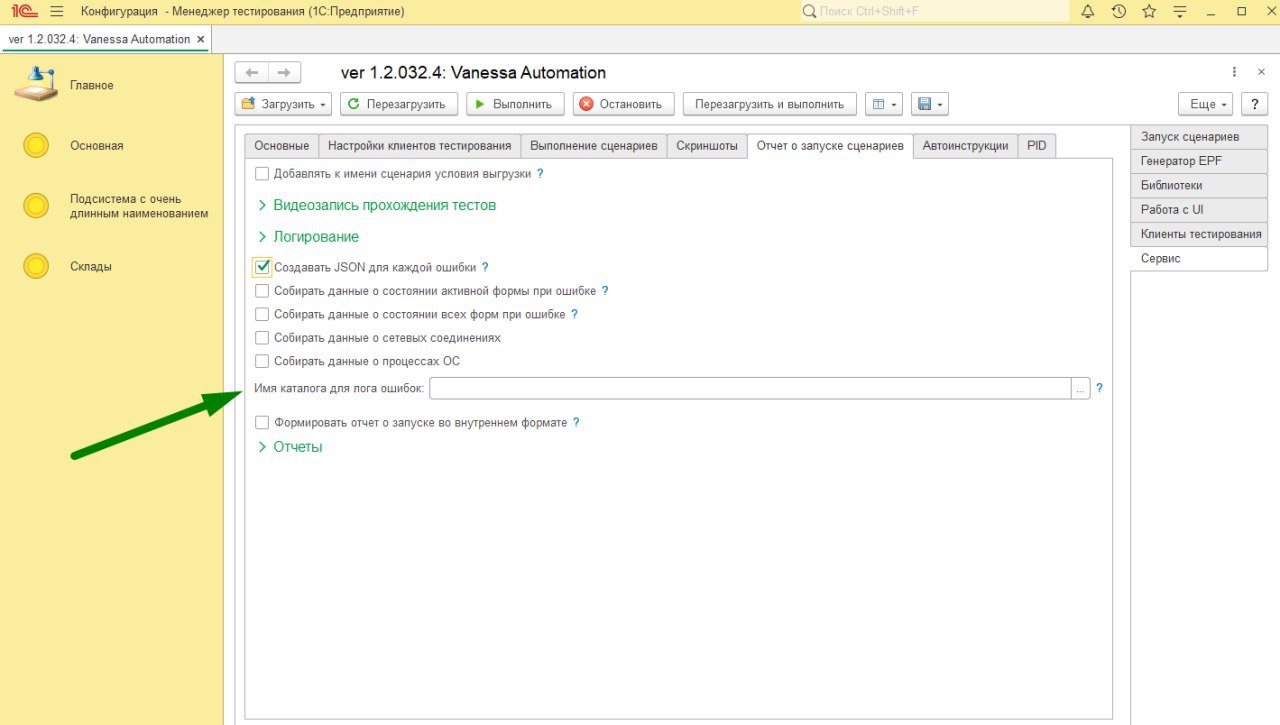Image resolution: width=1280 pixels, height=725 pixels.
Task: Open Библиотеки side tab
Action: pyautogui.click(x=1199, y=185)
